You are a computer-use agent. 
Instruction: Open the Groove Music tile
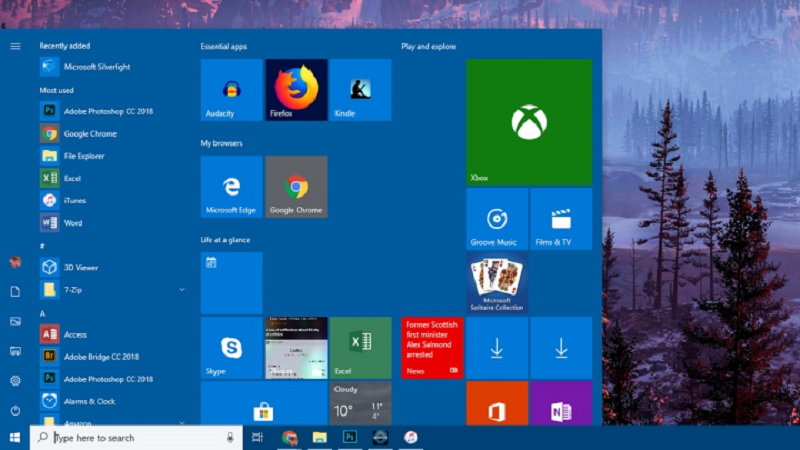click(x=497, y=219)
